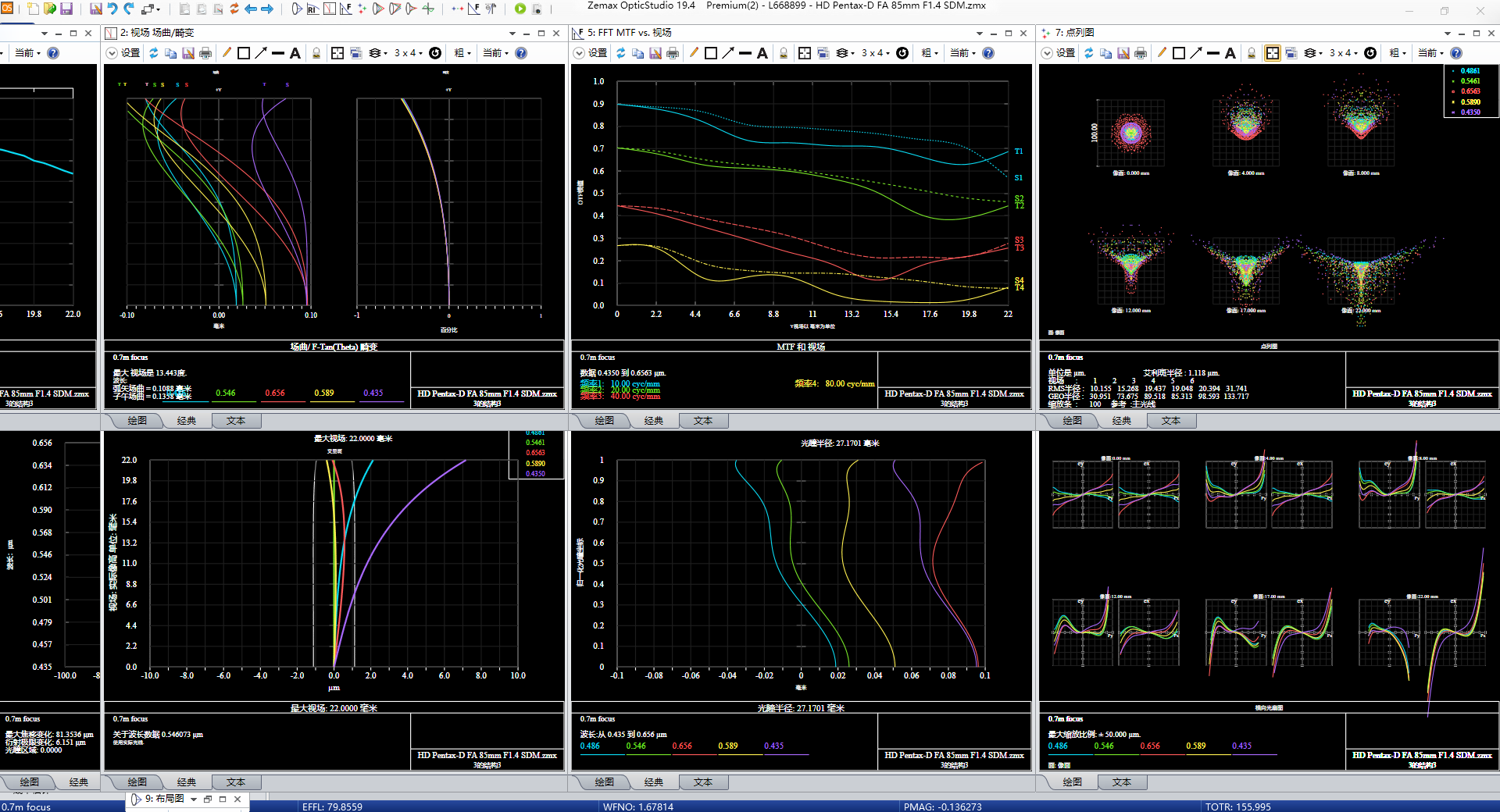Open the cross-section lens layout icon

[297, 9]
